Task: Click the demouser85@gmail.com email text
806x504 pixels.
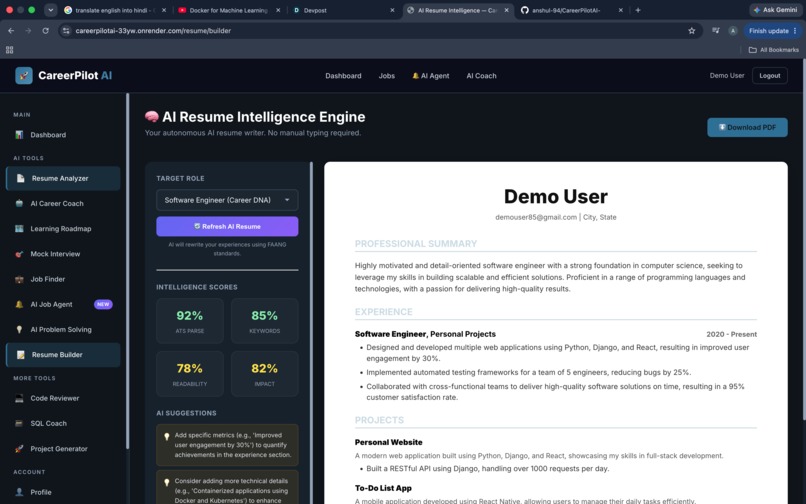Action: tap(536, 217)
